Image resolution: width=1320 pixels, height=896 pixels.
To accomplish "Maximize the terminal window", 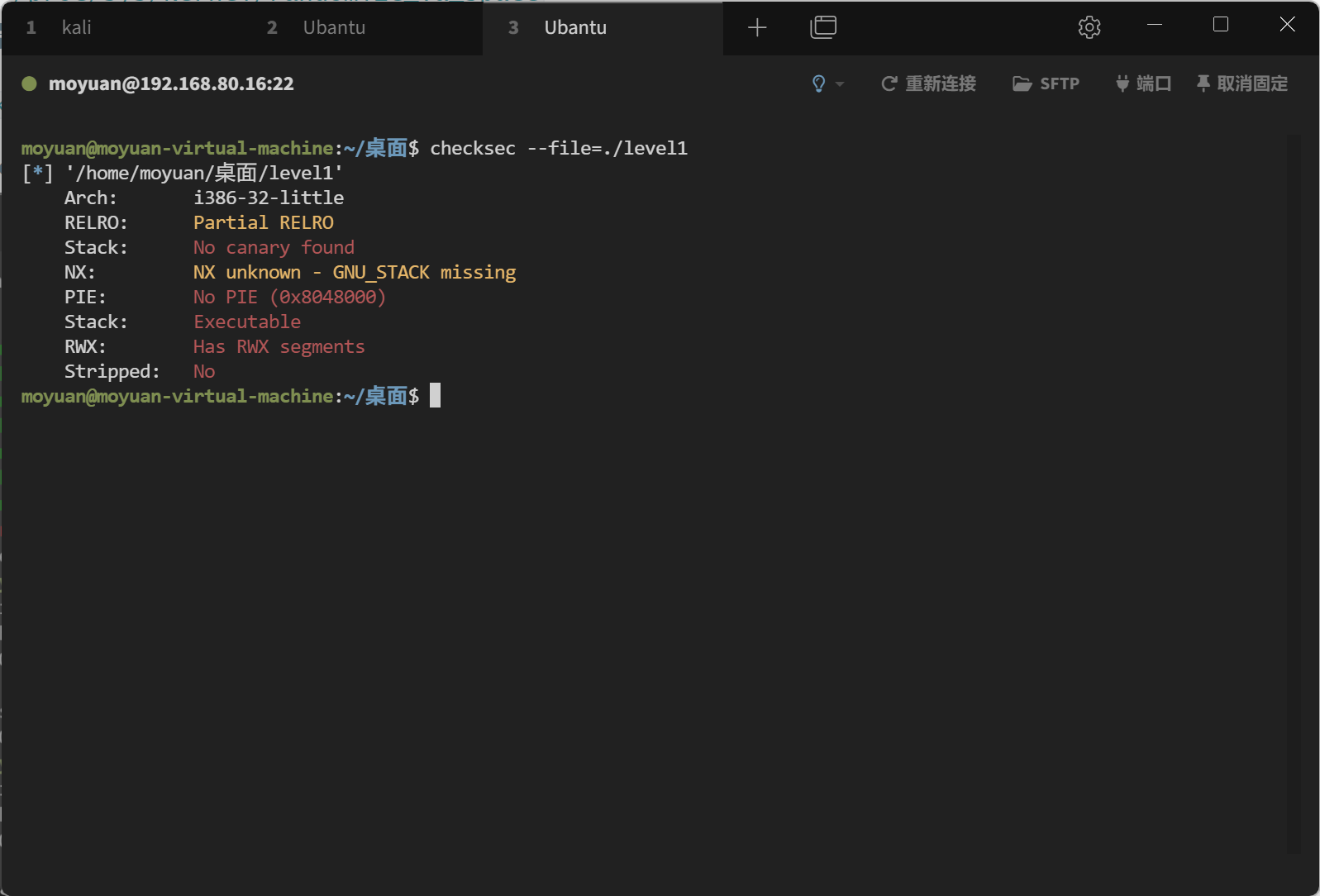I will [x=1221, y=25].
